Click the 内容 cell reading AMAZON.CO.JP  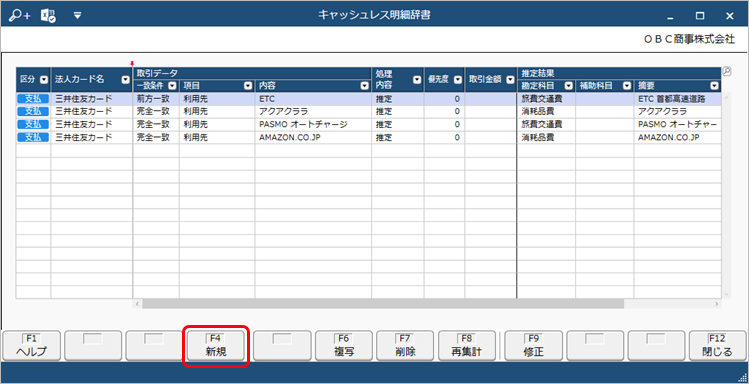[x=313, y=138]
